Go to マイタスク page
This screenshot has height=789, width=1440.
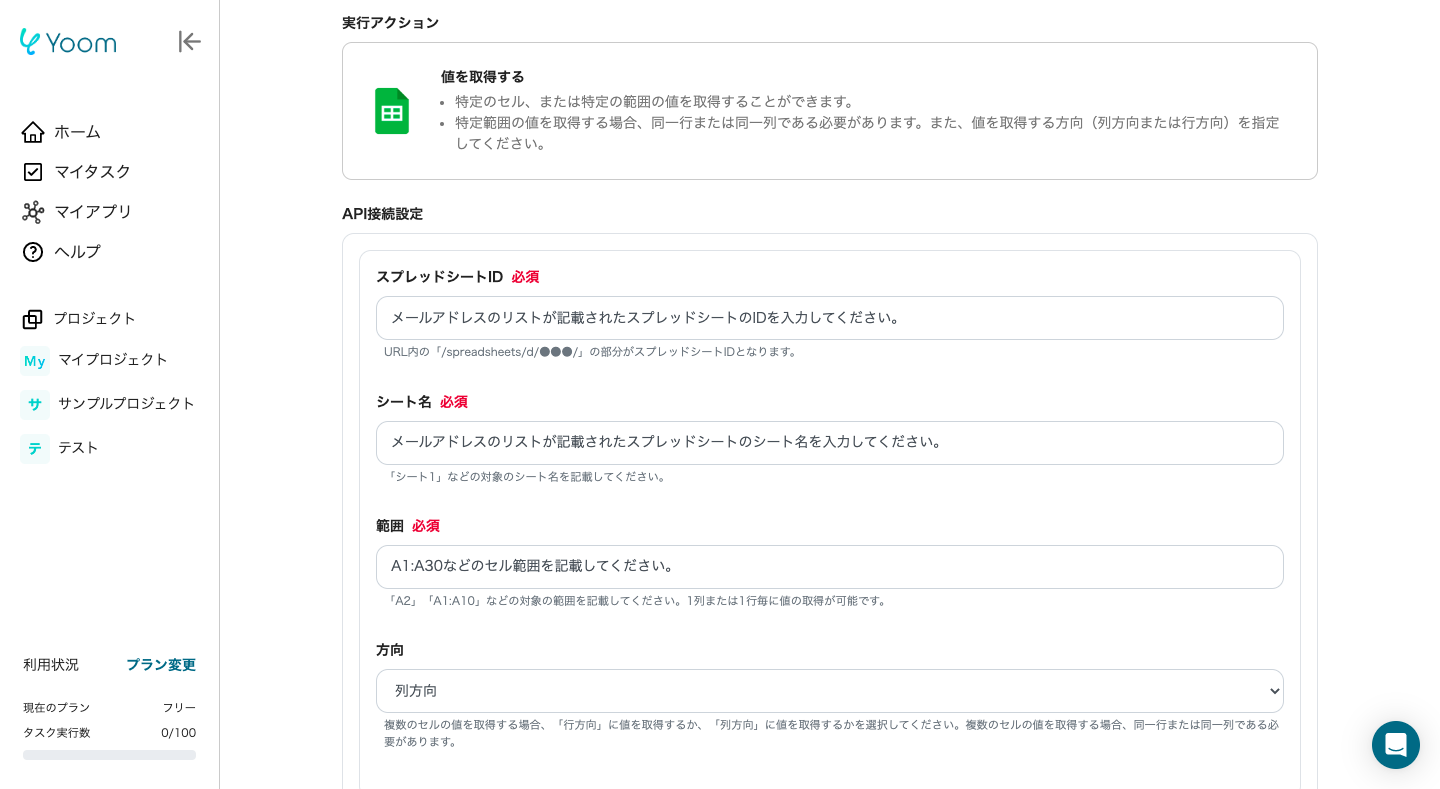coord(92,172)
